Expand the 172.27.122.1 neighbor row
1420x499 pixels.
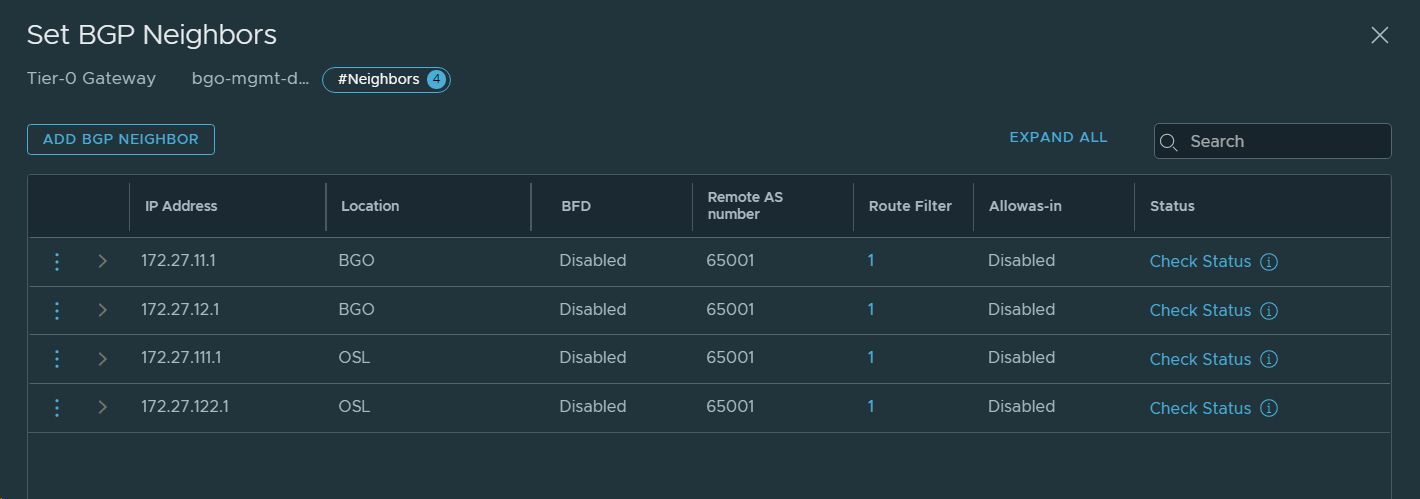(102, 408)
